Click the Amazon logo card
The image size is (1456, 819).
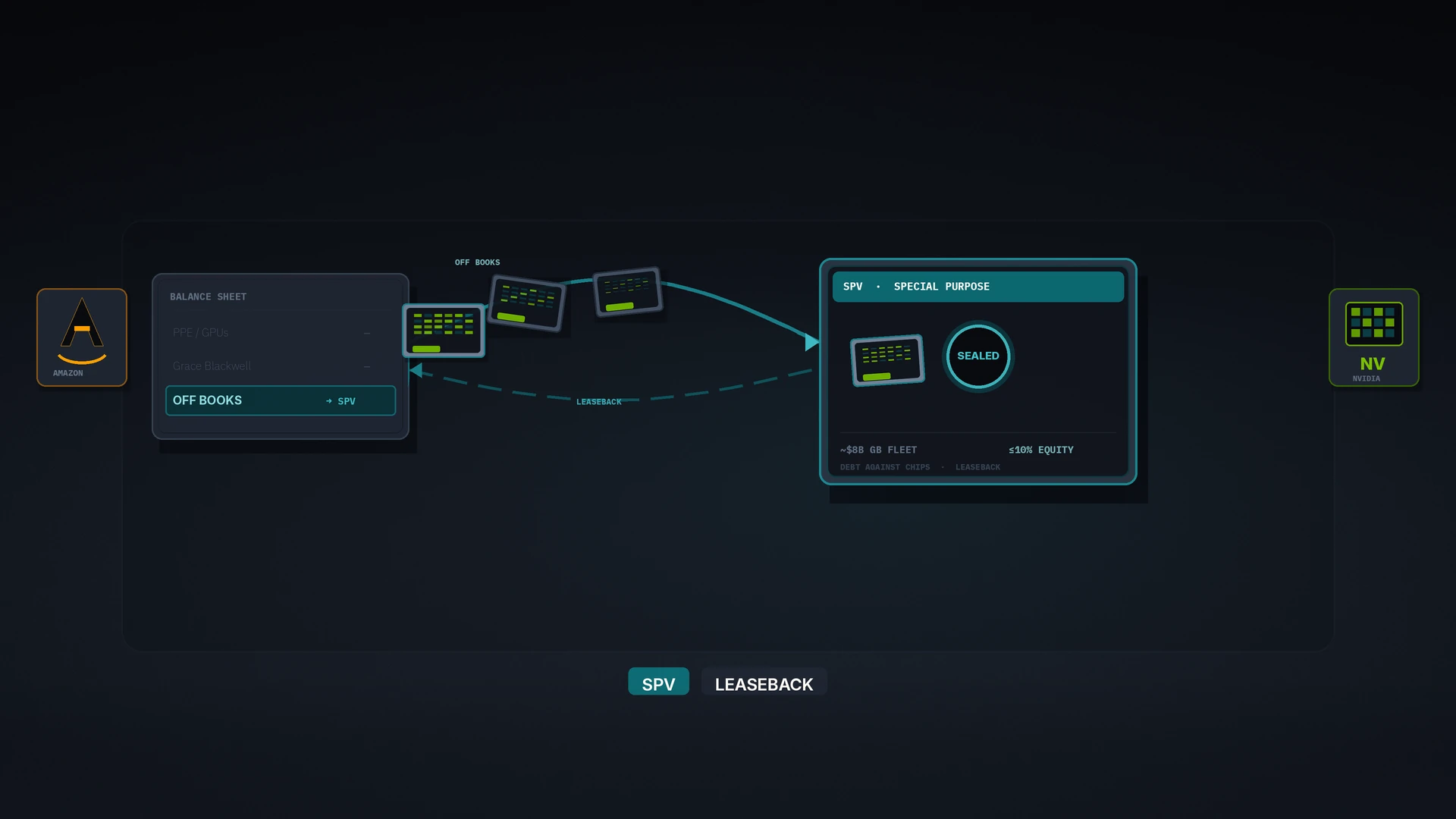82,337
